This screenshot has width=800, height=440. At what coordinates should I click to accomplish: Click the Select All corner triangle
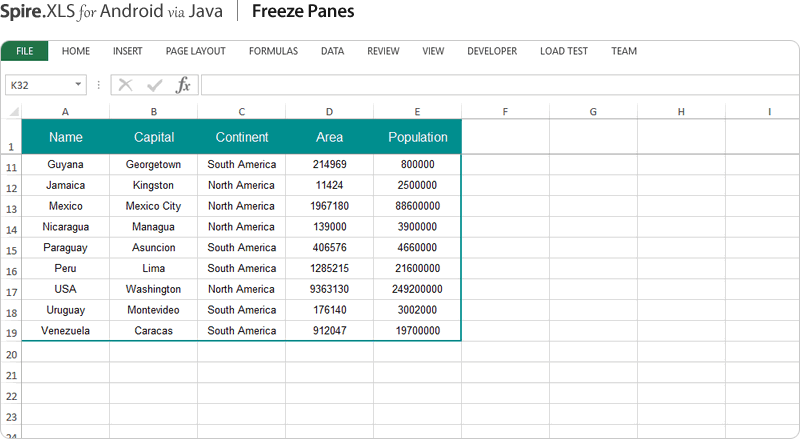pos(13,111)
